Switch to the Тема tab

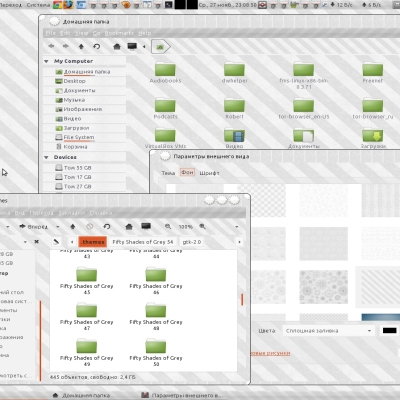click(x=168, y=173)
